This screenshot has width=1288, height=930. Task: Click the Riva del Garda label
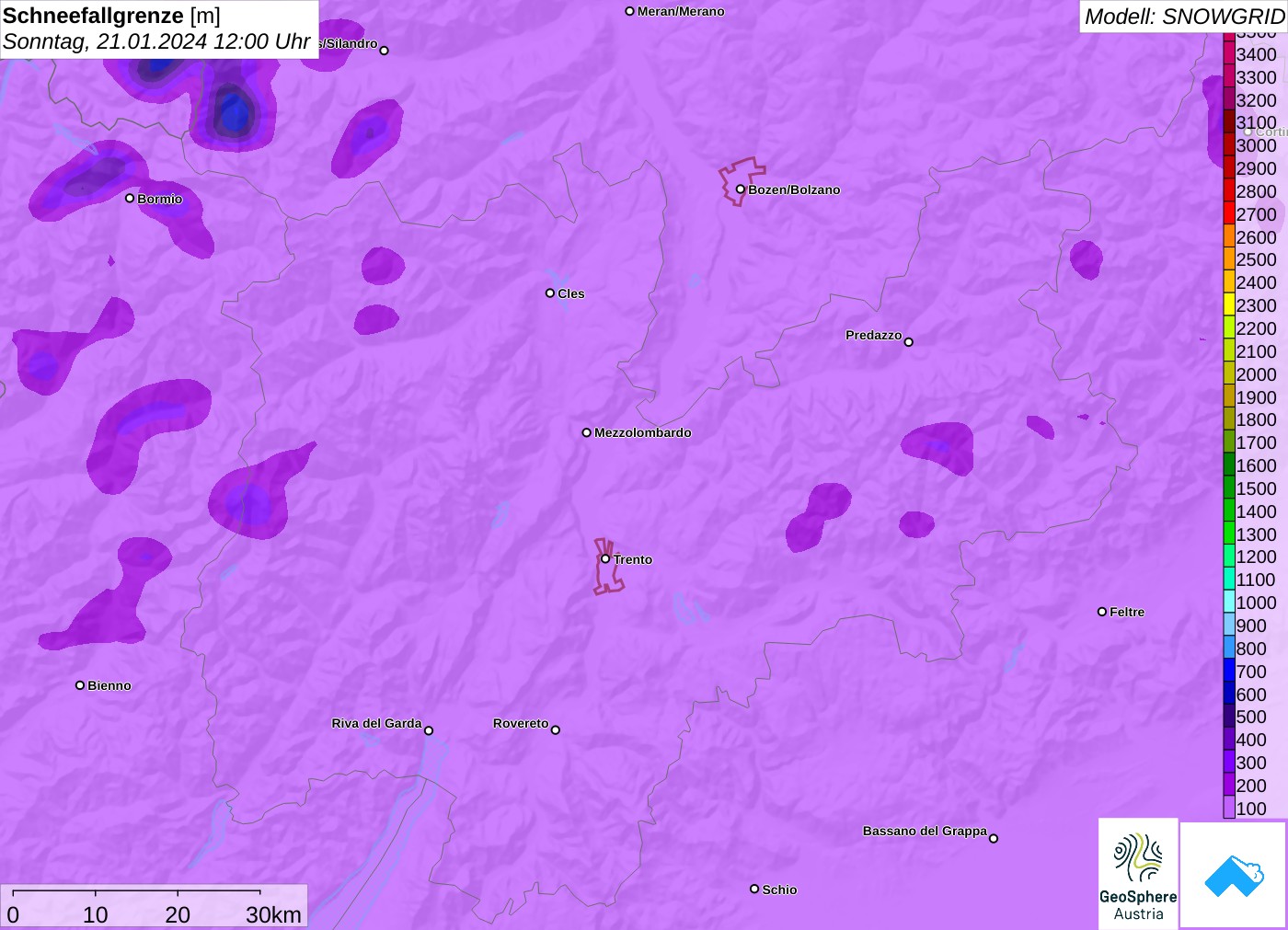pyautogui.click(x=376, y=723)
